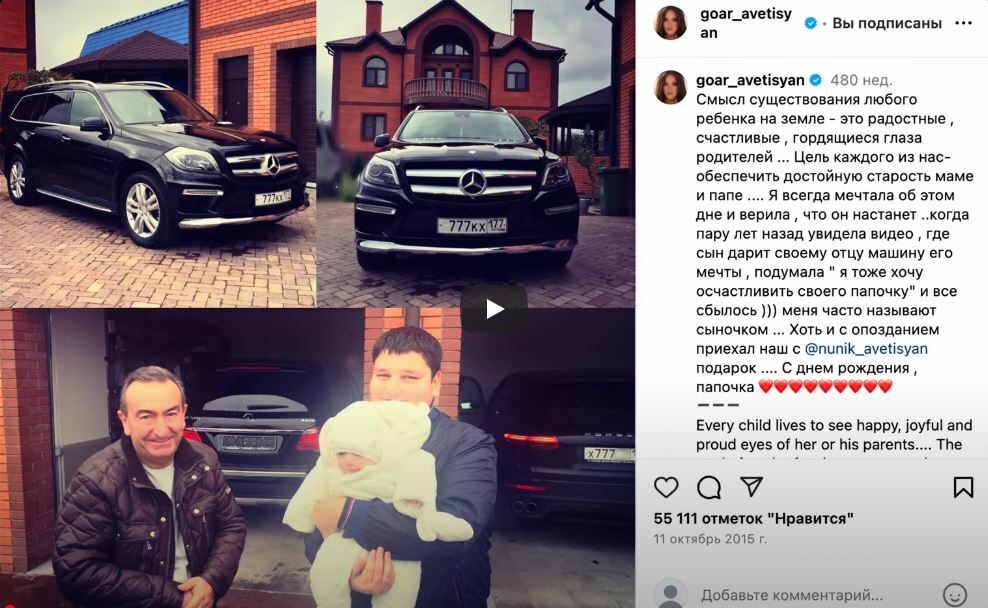Screen dimensions: 988x608
Task: Click the commenter avatar beside comment field
Action: pyautogui.click(x=670, y=594)
